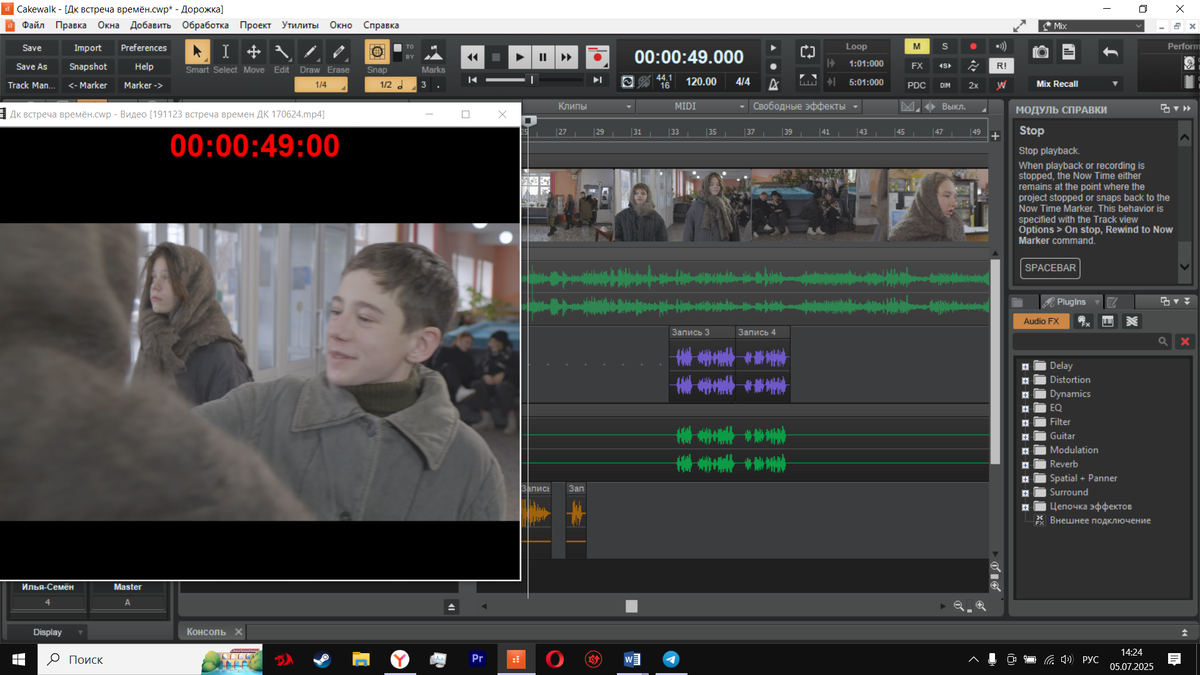Open Telegram from the taskbar
The height and width of the screenshot is (675, 1200).
(x=670, y=660)
